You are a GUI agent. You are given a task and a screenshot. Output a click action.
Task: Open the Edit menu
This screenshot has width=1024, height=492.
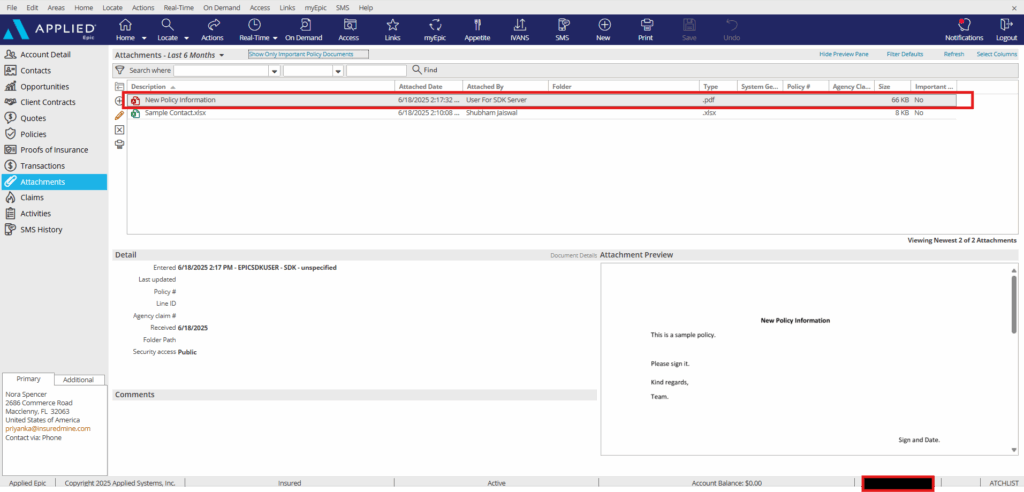33,7
